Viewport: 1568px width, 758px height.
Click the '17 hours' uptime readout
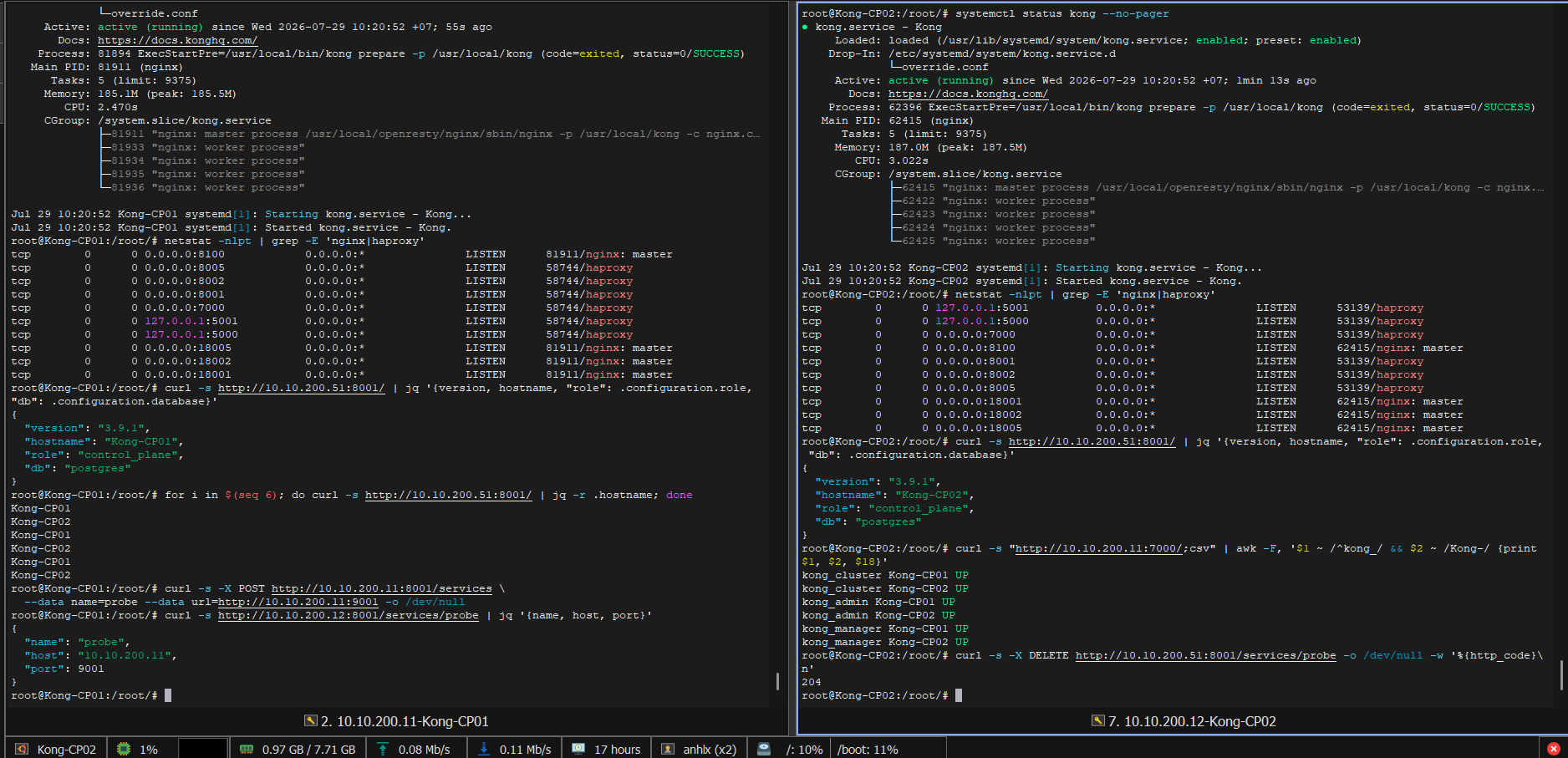pyautogui.click(x=617, y=750)
